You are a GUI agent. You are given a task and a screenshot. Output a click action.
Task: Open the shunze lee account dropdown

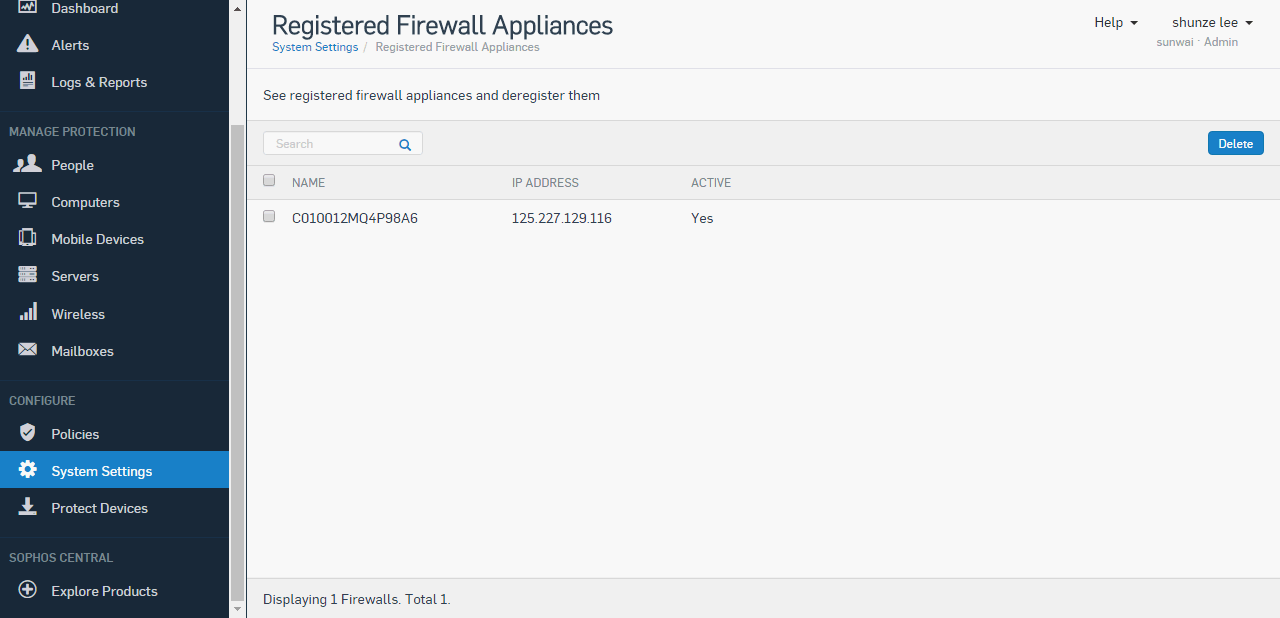coord(1213,22)
